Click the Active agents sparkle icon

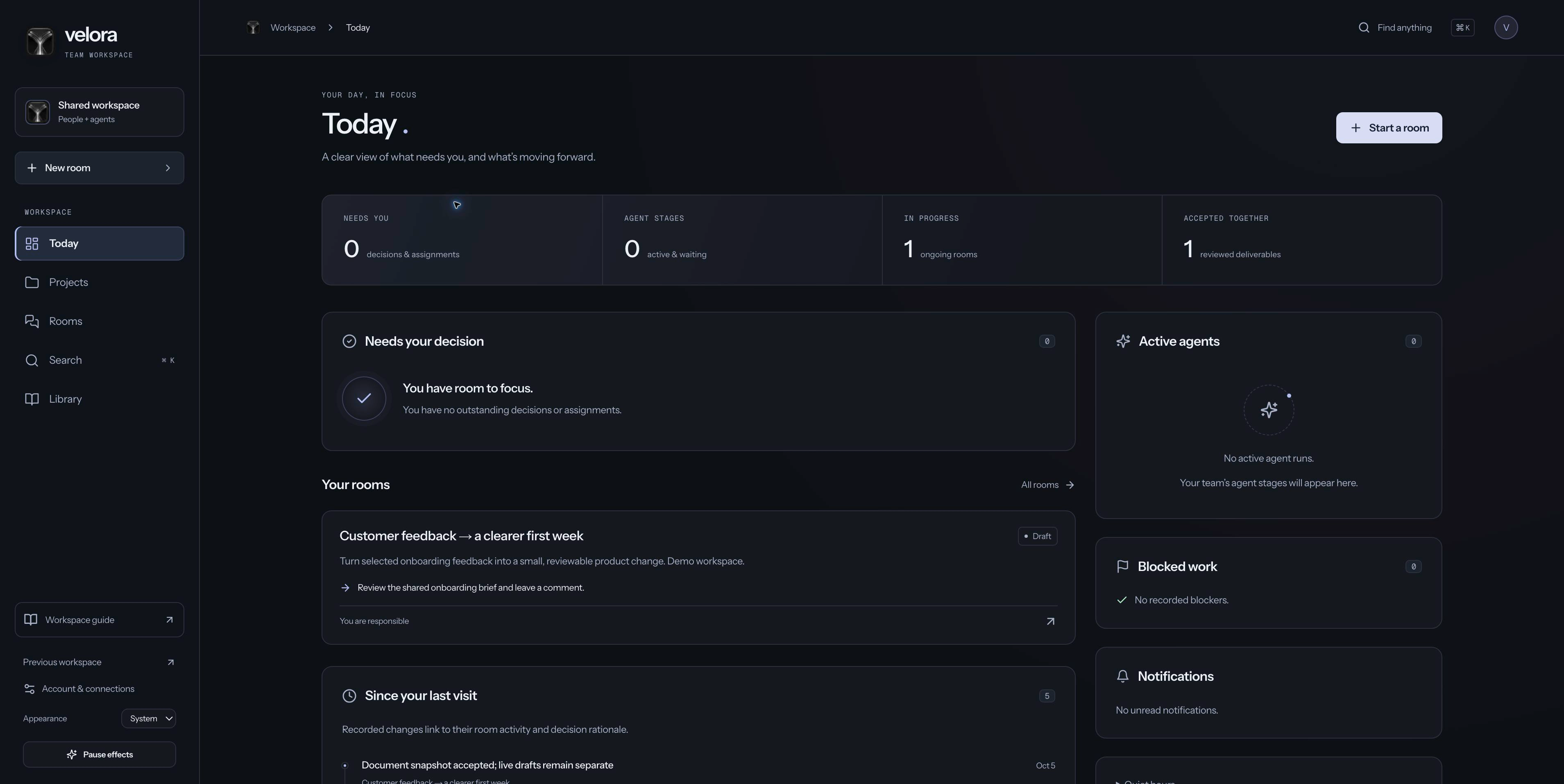click(x=1123, y=341)
